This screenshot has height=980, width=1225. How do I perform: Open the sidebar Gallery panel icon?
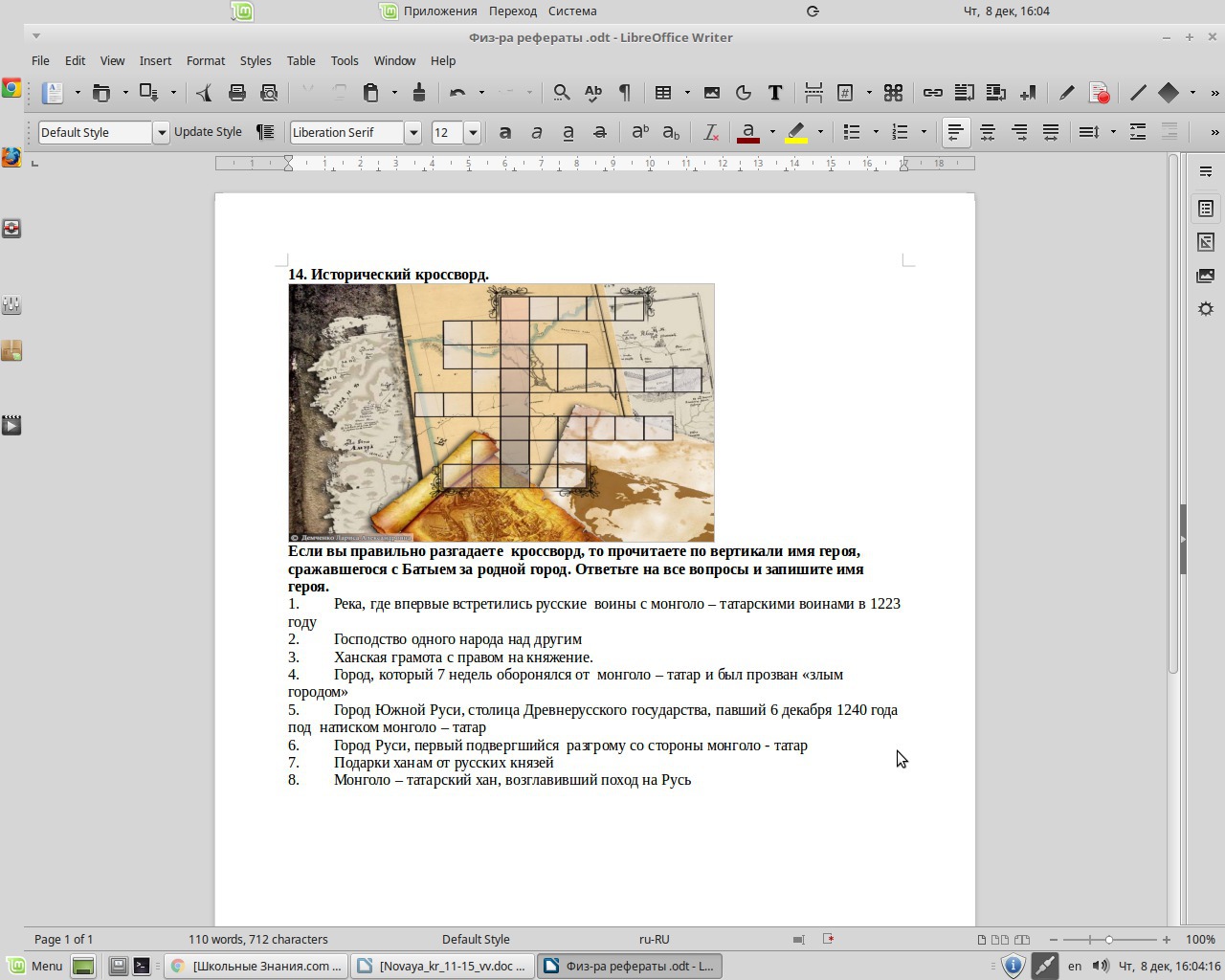point(1206,276)
